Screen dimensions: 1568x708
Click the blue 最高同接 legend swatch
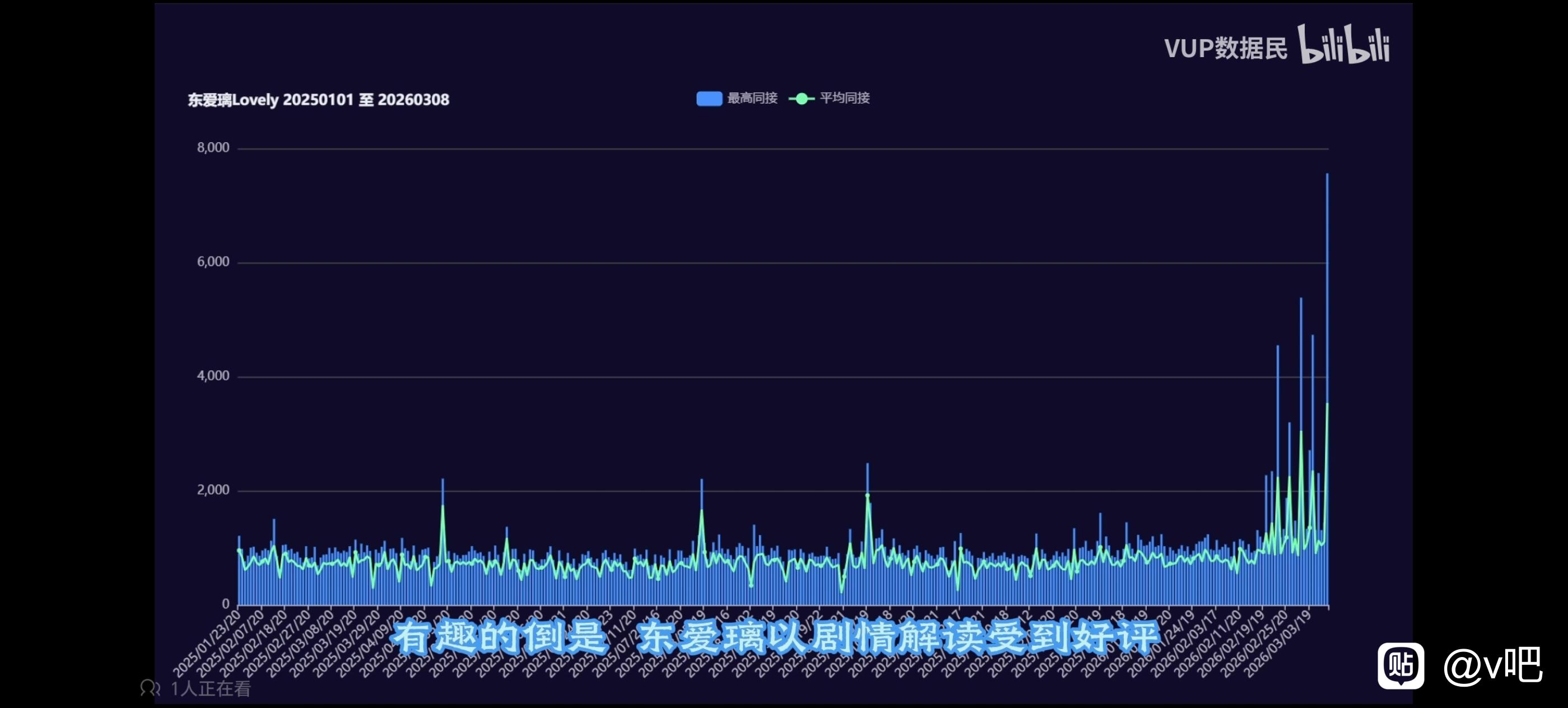coord(709,99)
